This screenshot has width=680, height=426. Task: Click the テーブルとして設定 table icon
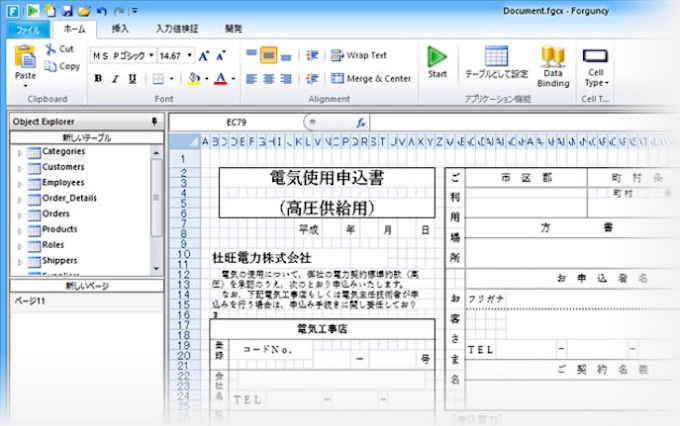[496, 57]
